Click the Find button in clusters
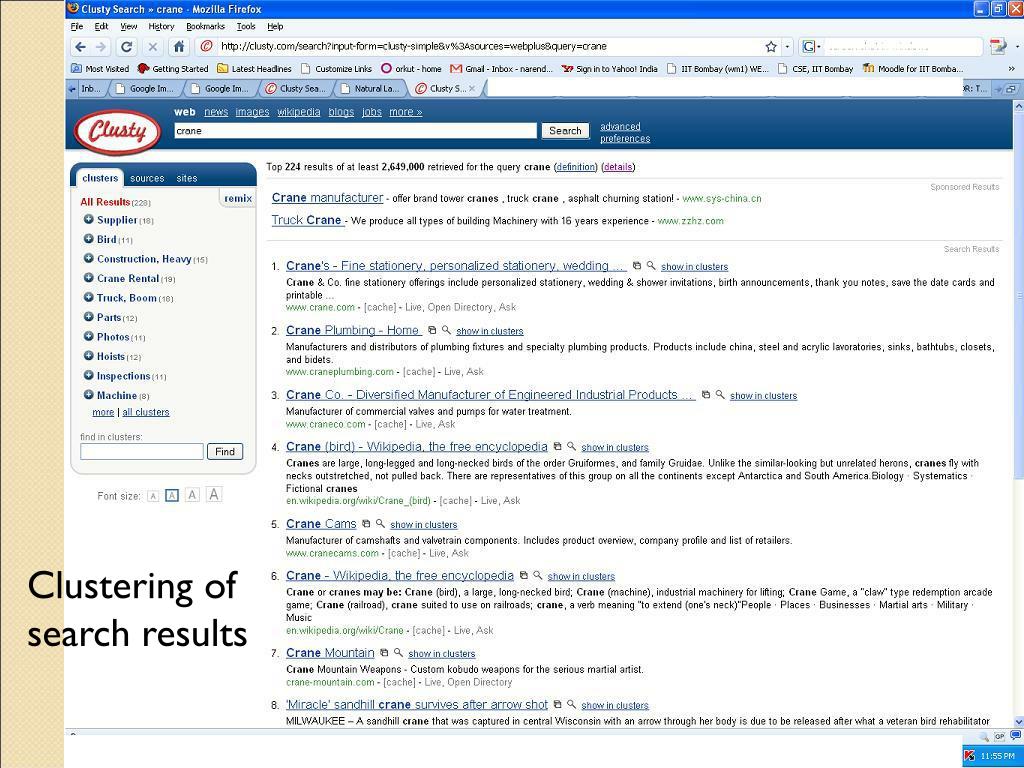Viewport: 1024px width, 768px height. pyautogui.click(x=225, y=451)
